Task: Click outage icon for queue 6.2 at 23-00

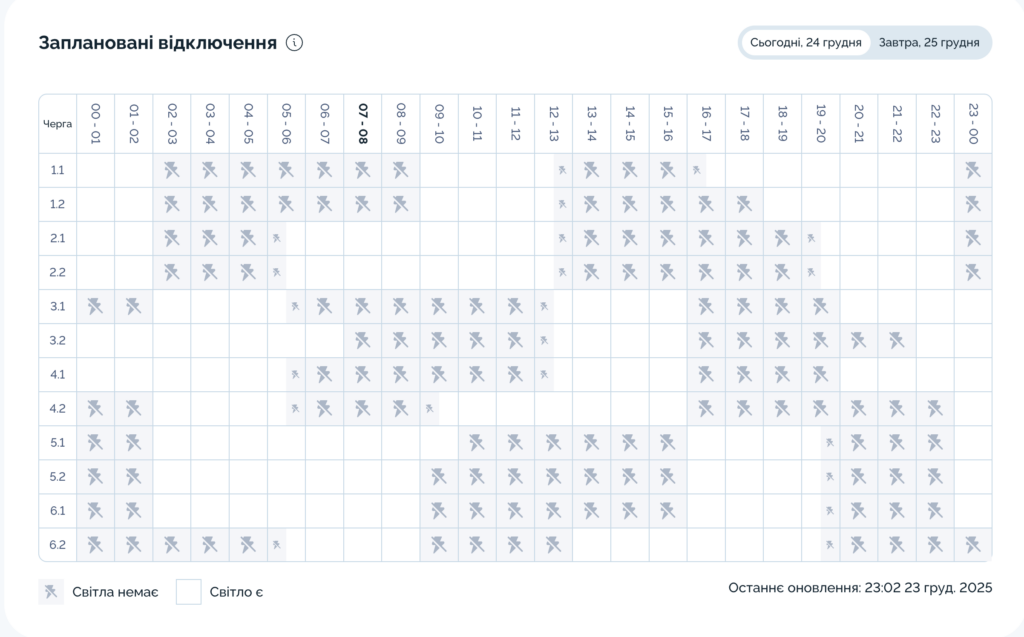Action: click(973, 544)
